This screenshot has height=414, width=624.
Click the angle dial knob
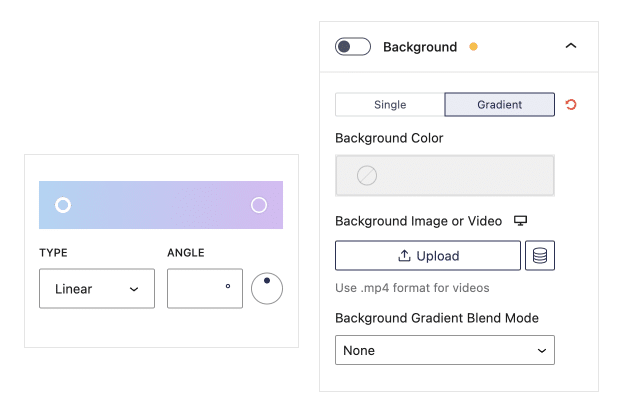(267, 281)
